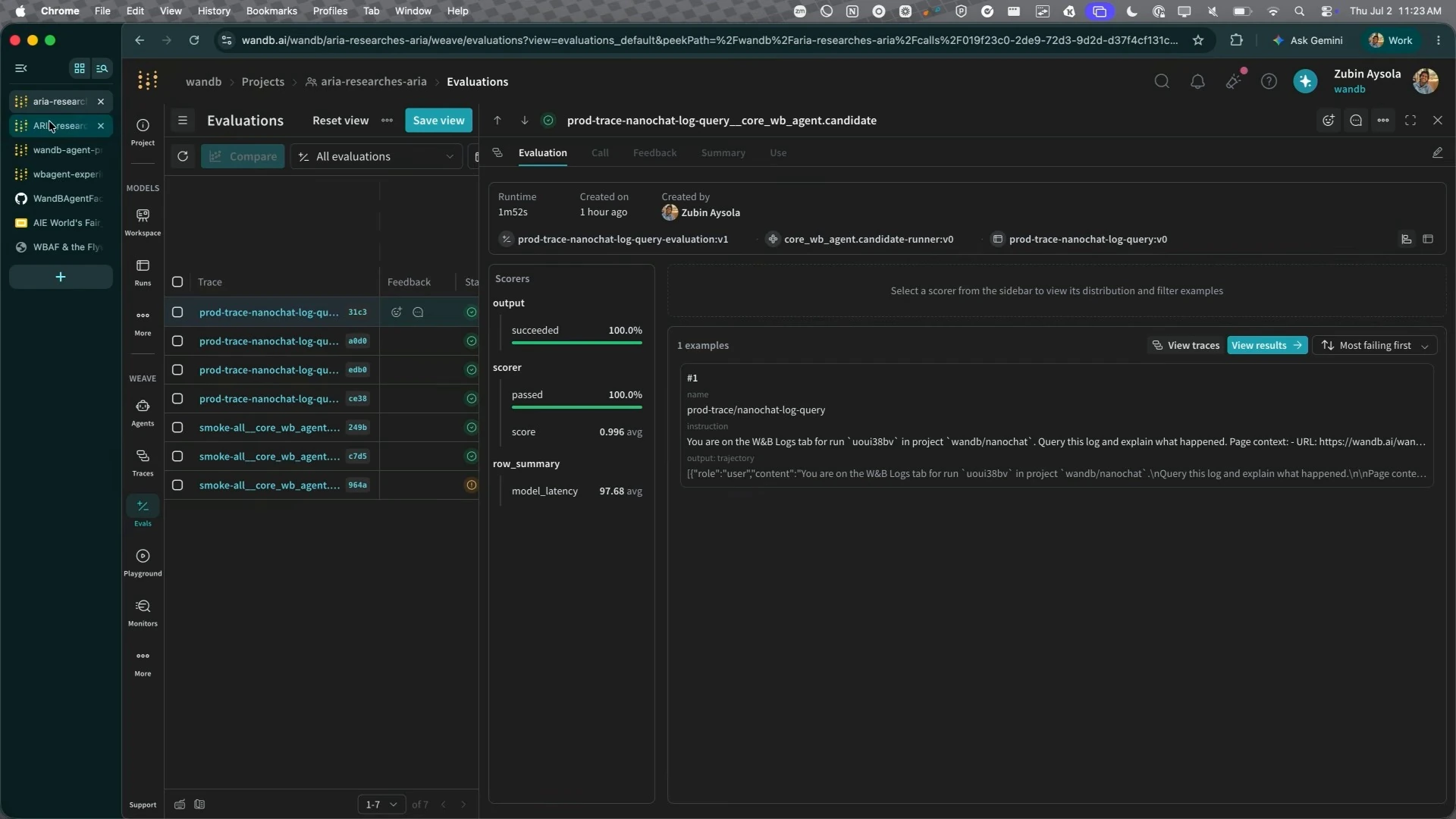Open the Playground section
Image resolution: width=1456 pixels, height=819 pixels.
click(143, 563)
